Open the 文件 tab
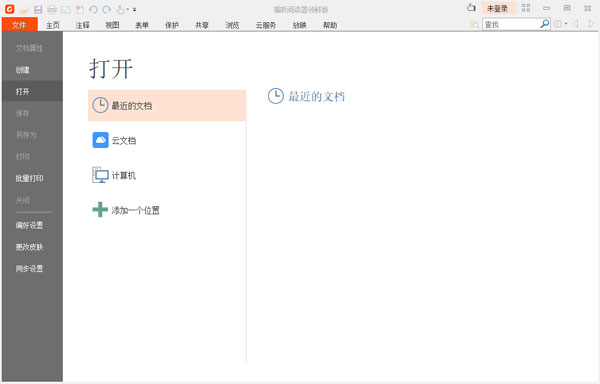 point(20,25)
